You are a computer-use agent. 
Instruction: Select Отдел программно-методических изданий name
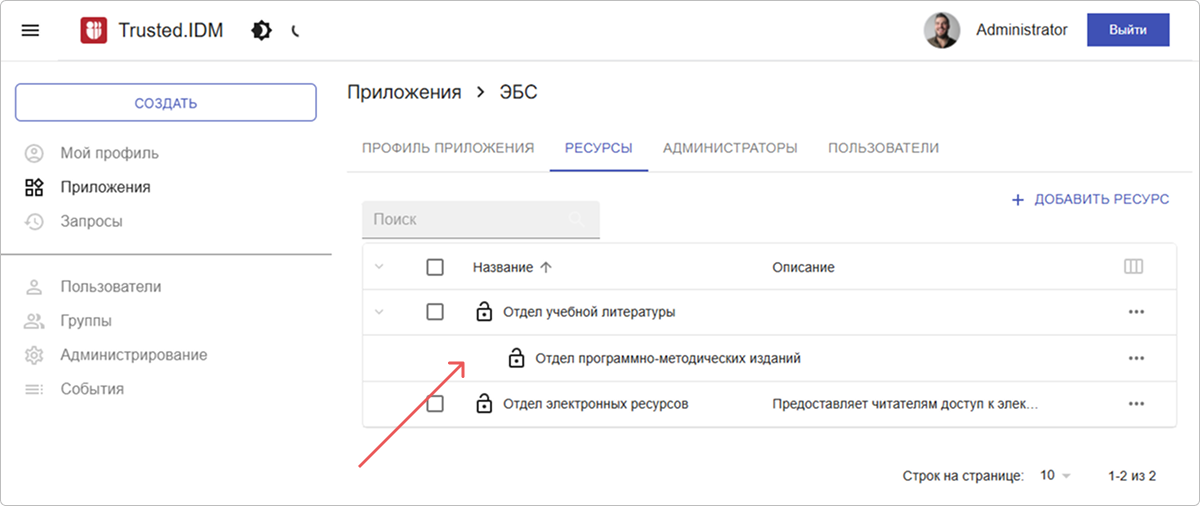668,358
